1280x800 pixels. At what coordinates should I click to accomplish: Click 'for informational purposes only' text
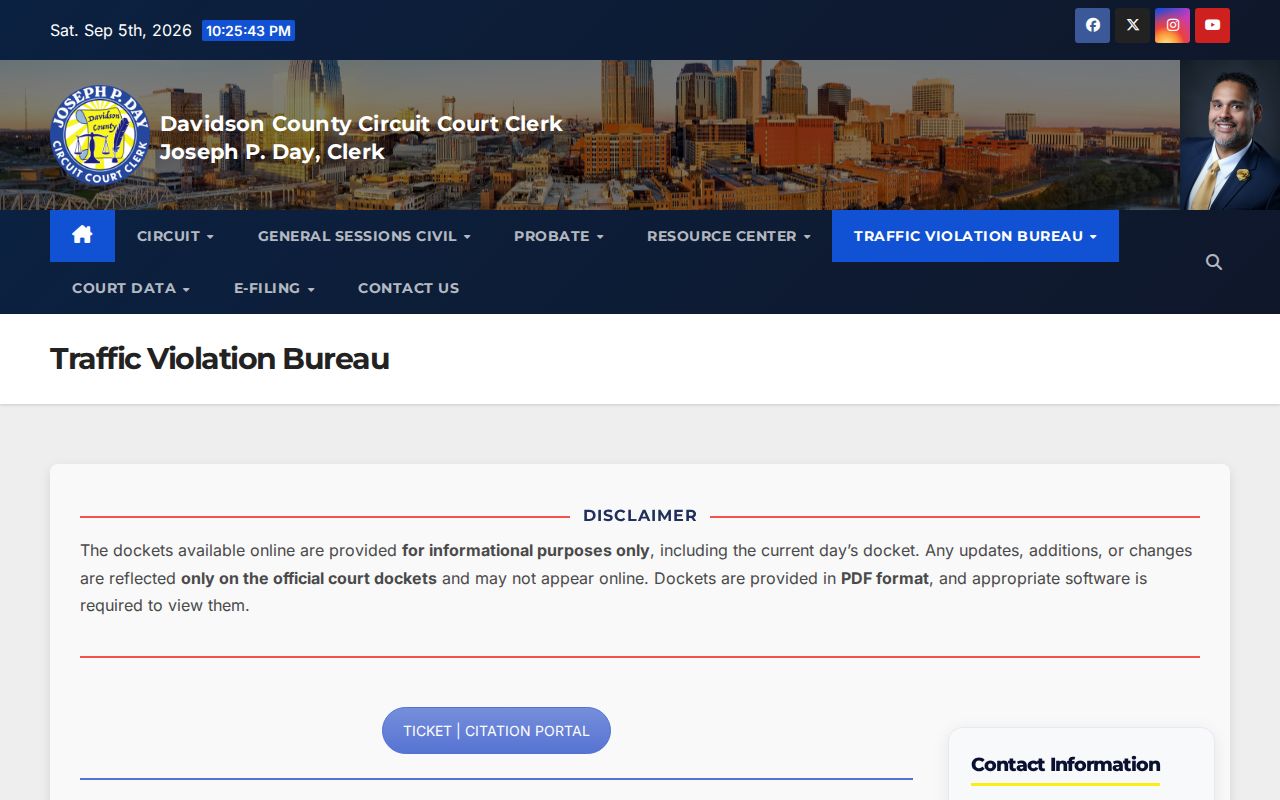pos(526,550)
